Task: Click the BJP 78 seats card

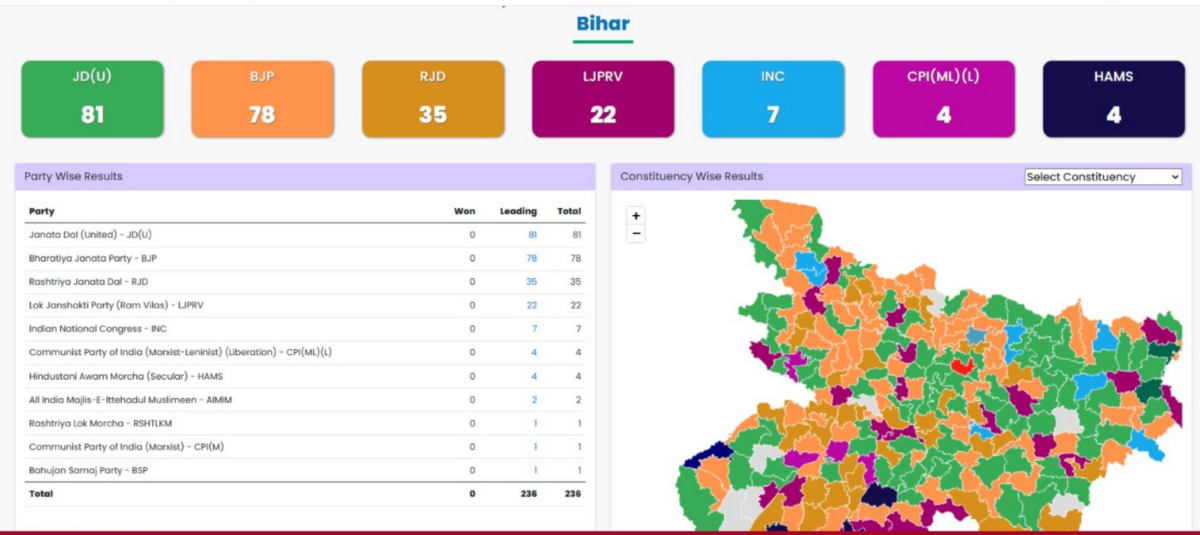Action: [x=262, y=99]
